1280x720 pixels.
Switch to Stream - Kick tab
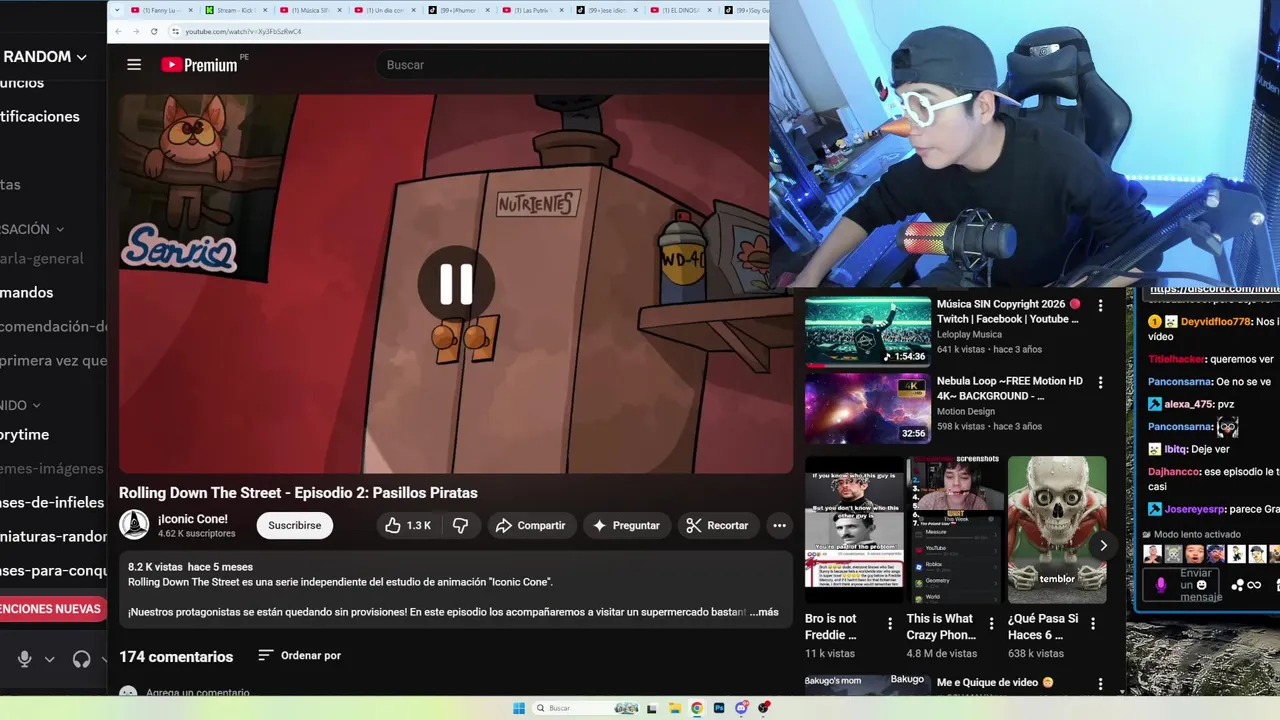[236, 10]
